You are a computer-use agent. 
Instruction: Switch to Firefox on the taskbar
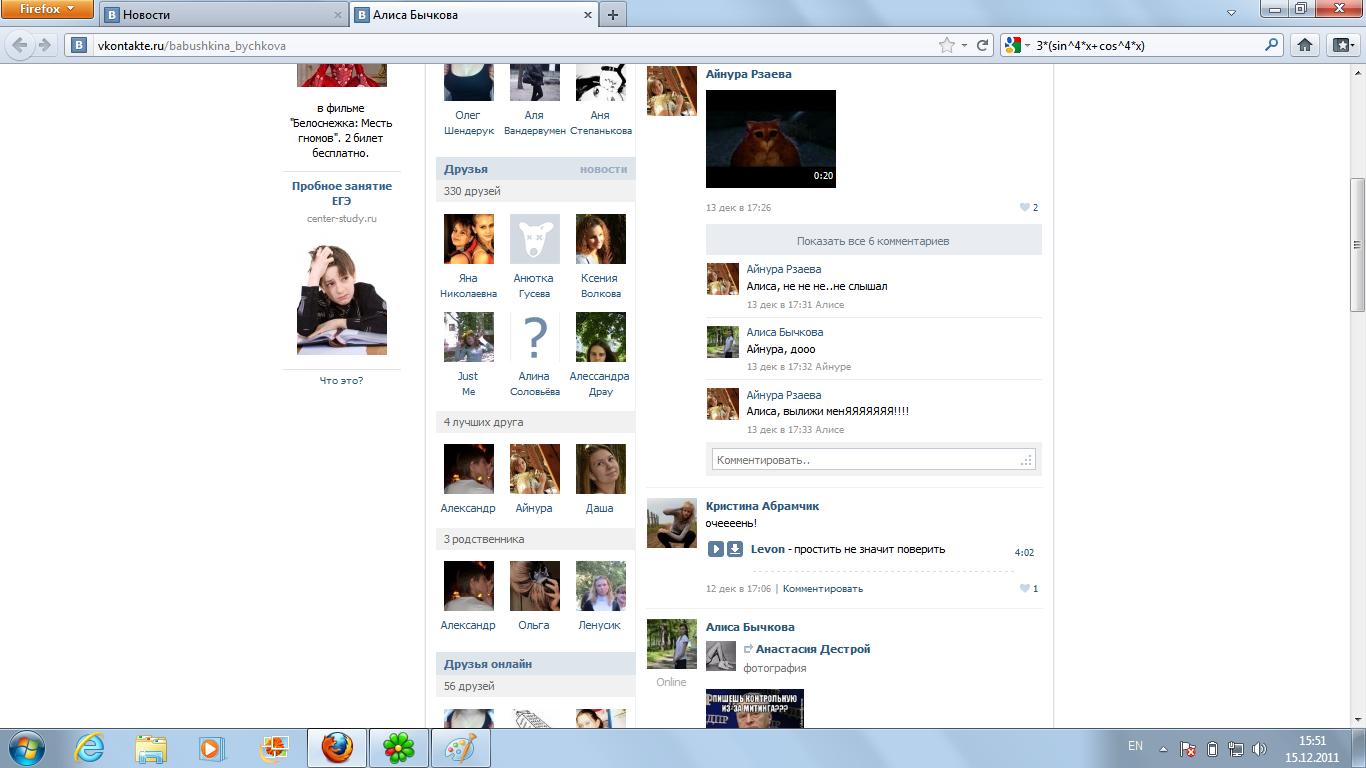click(337, 747)
